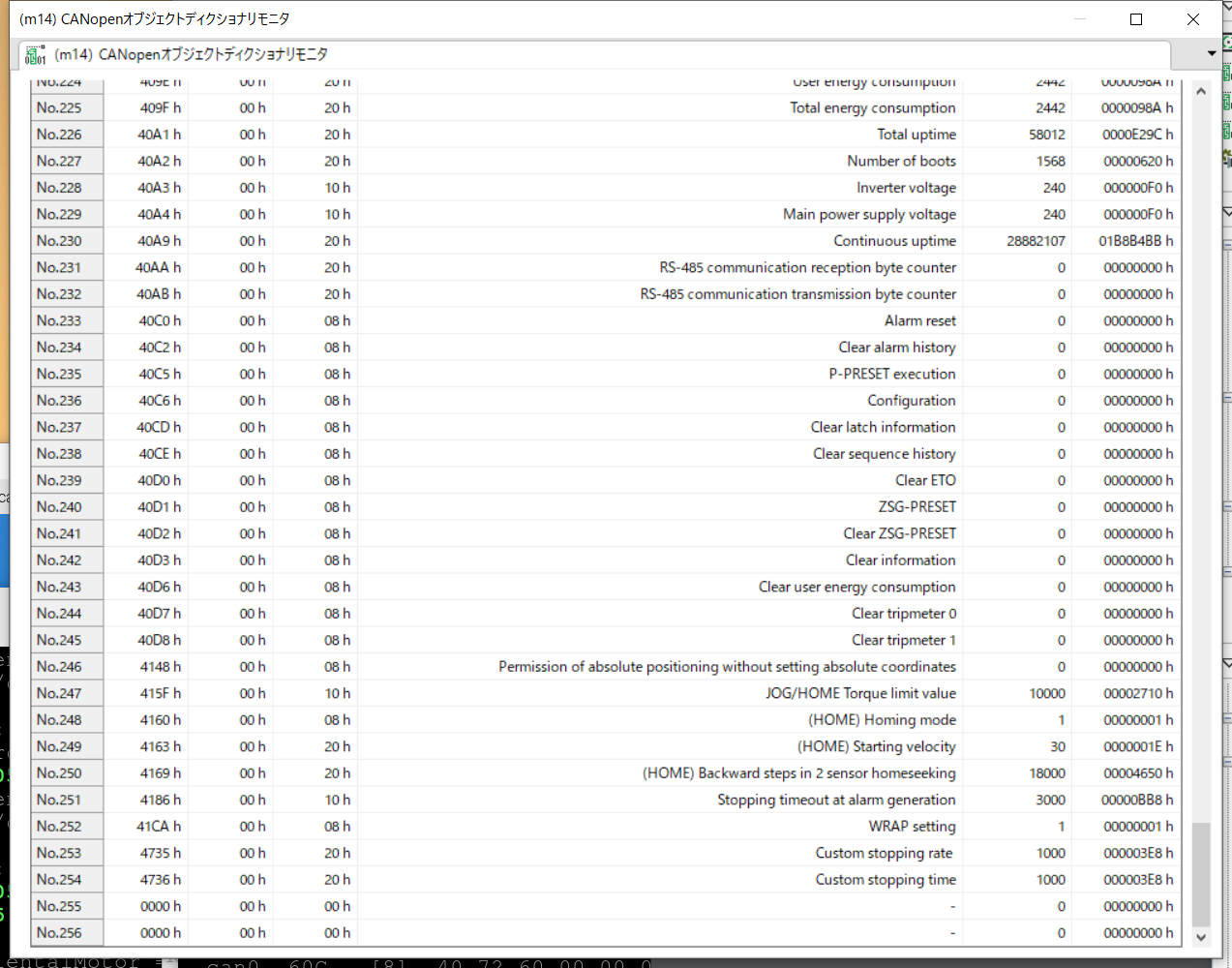Viewport: 1232px width, 968px height.
Task: Click the CANopen object dictionary monitor tab icon
Action: click(x=36, y=55)
